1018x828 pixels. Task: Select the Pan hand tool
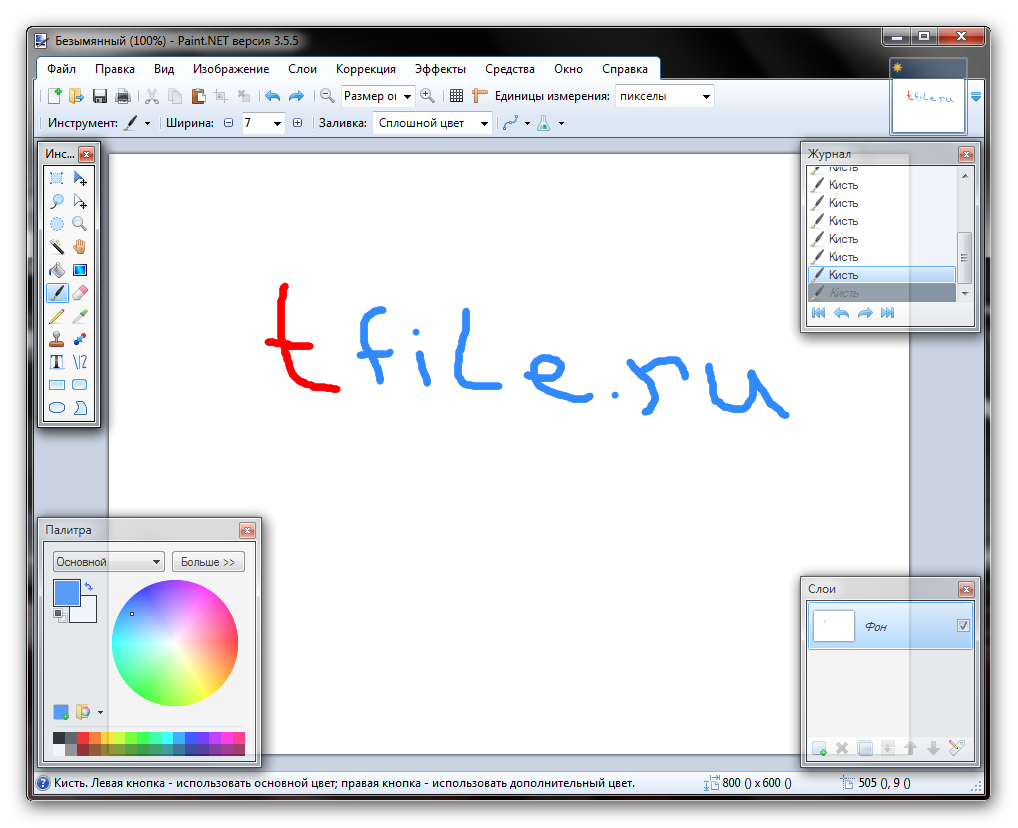(80, 247)
